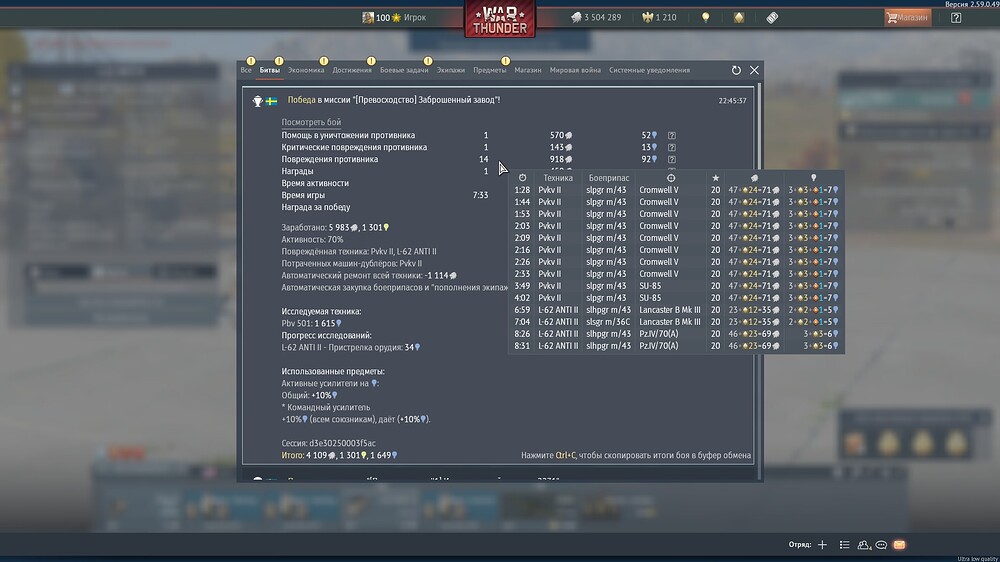Open help for Критические повреждения противника row
Image resolution: width=1000 pixels, height=562 pixels.
tap(672, 147)
